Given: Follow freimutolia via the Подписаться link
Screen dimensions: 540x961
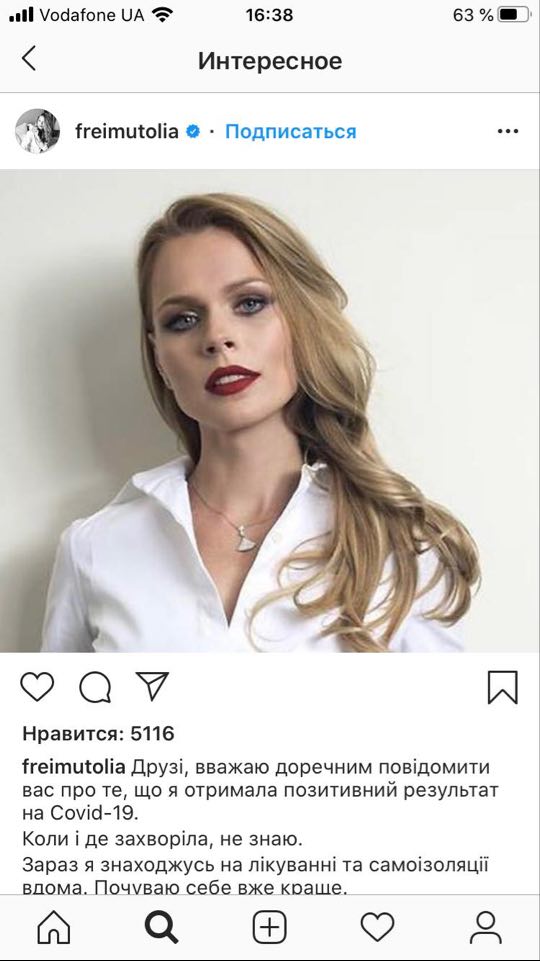Looking at the screenshot, I should pos(291,131).
